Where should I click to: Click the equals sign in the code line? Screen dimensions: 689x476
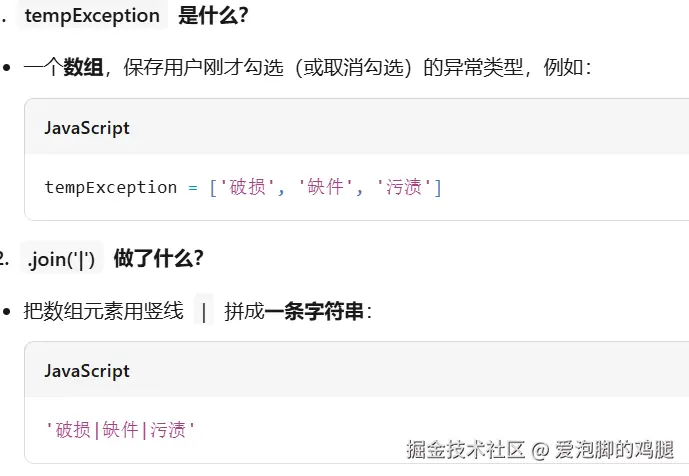click(193, 188)
